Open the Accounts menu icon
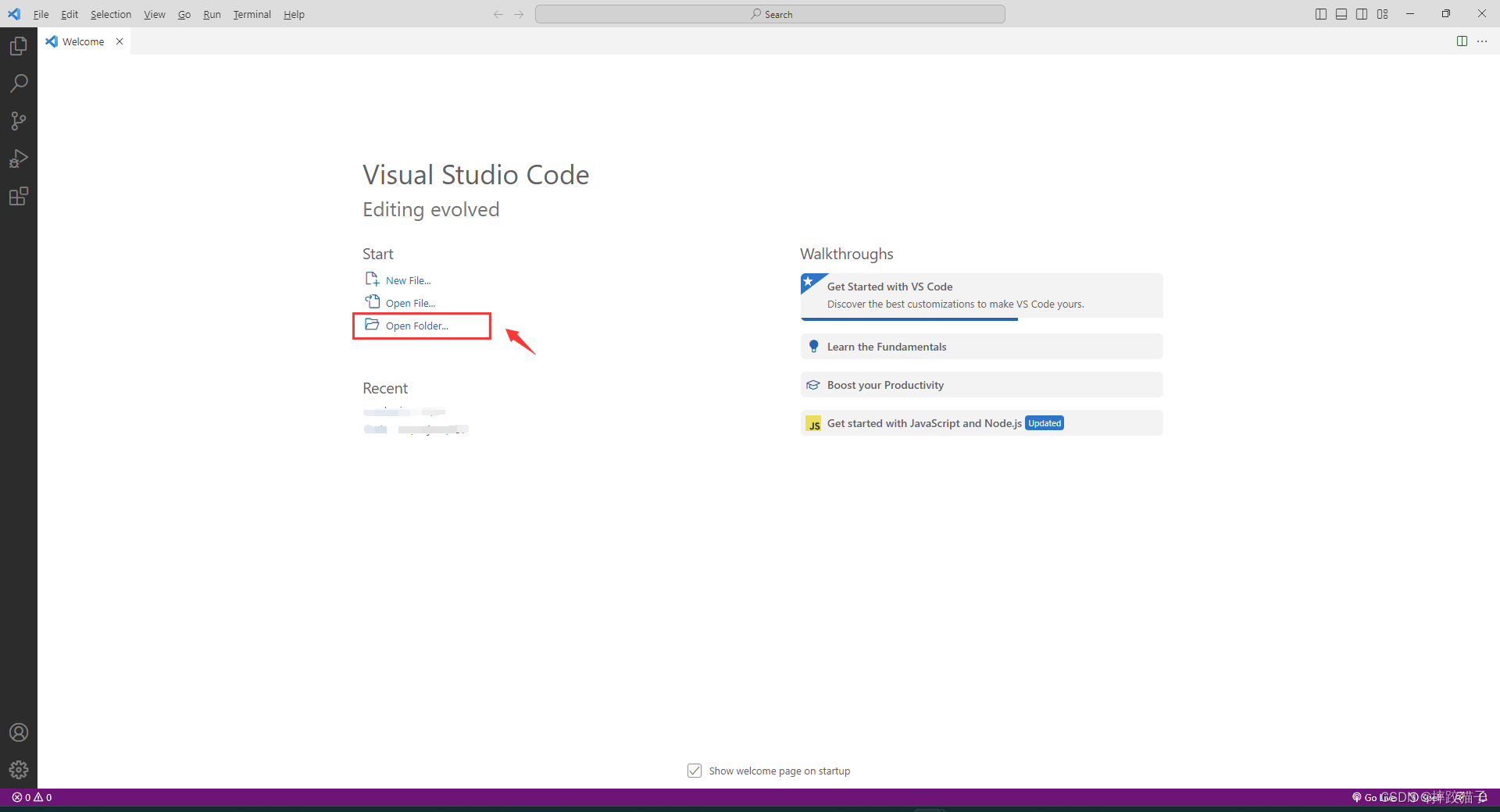This screenshot has height=812, width=1500. click(x=19, y=732)
